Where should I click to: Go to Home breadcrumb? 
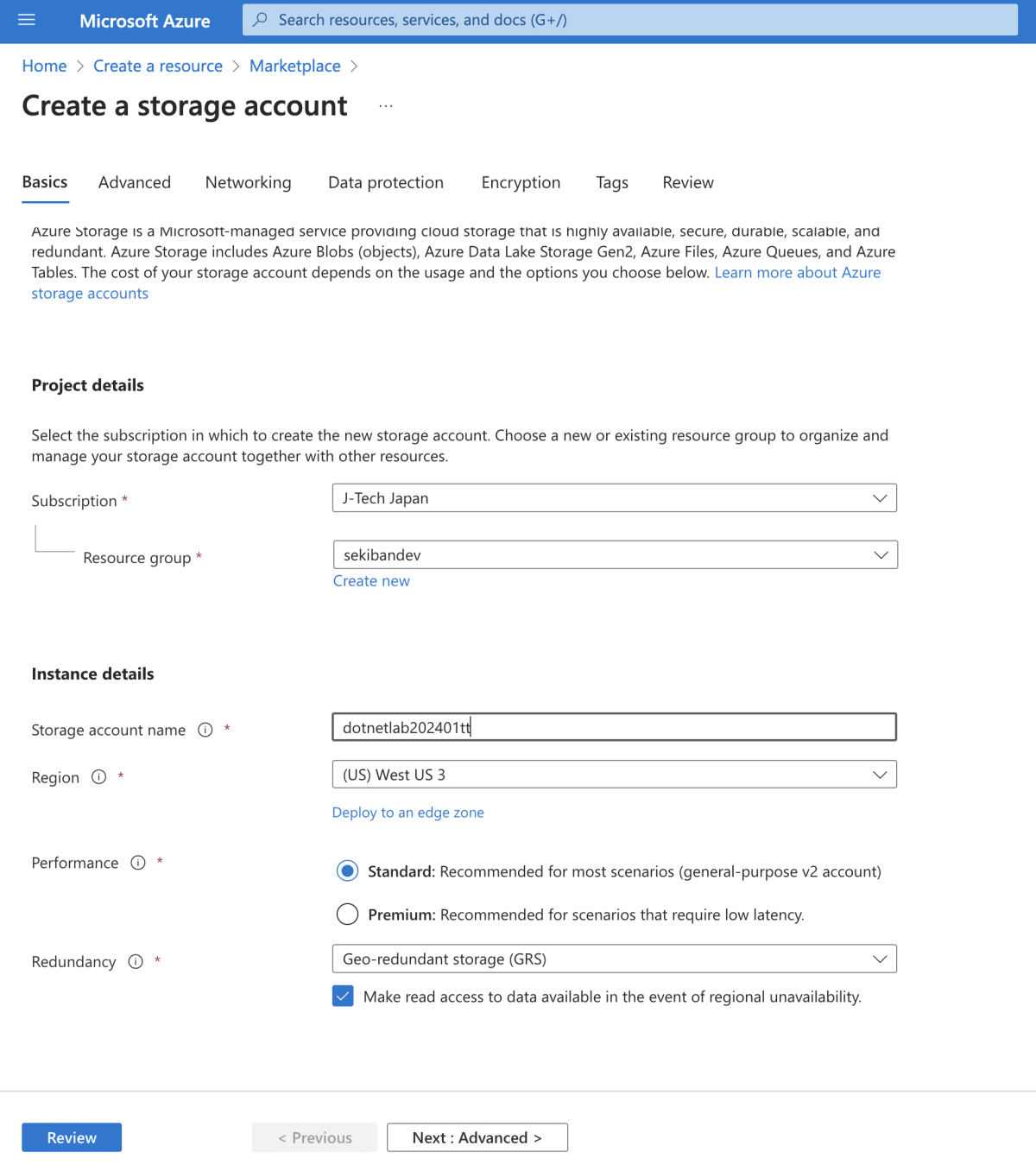(x=44, y=66)
